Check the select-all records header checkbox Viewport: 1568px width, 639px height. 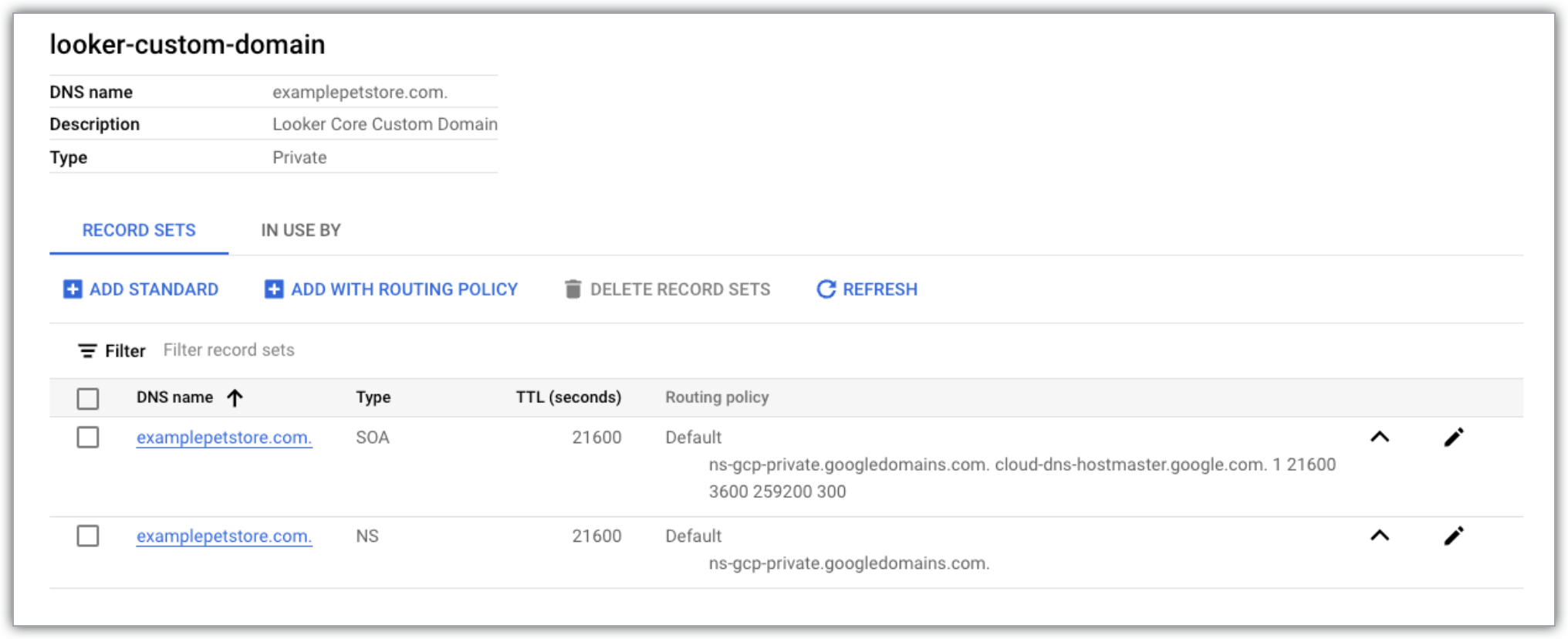tap(88, 398)
